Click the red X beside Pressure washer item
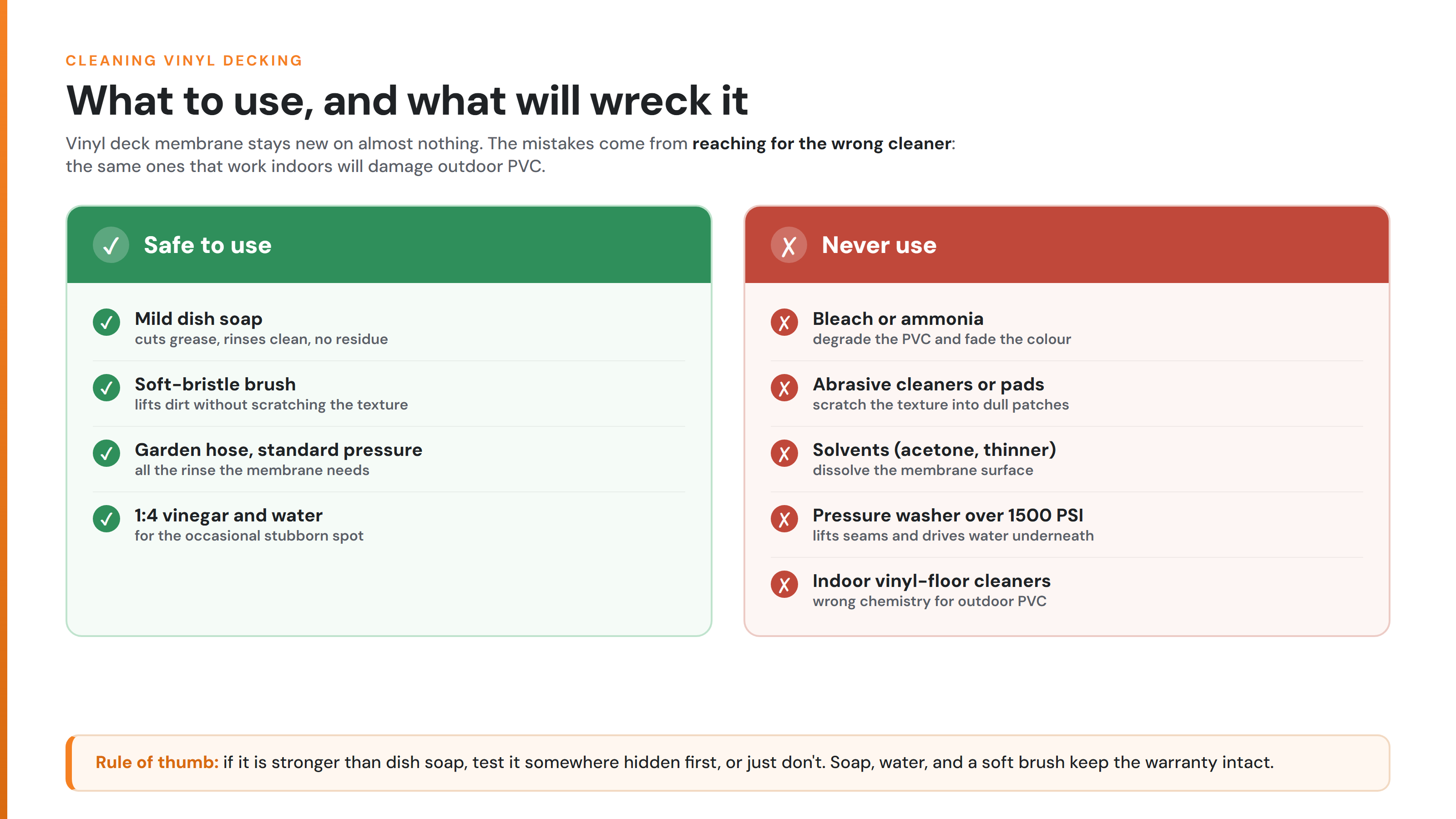 (x=784, y=519)
